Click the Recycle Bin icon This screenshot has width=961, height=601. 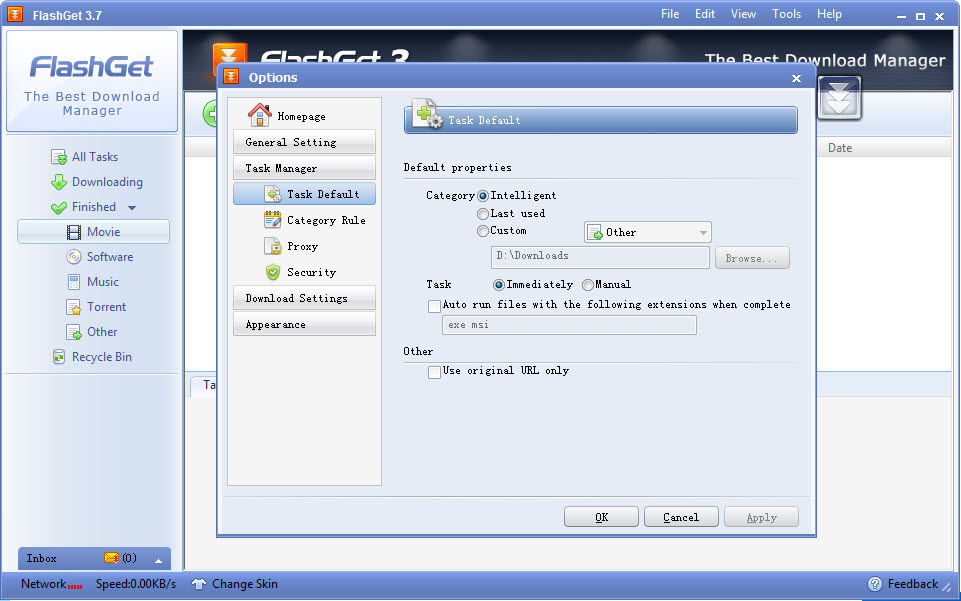59,357
